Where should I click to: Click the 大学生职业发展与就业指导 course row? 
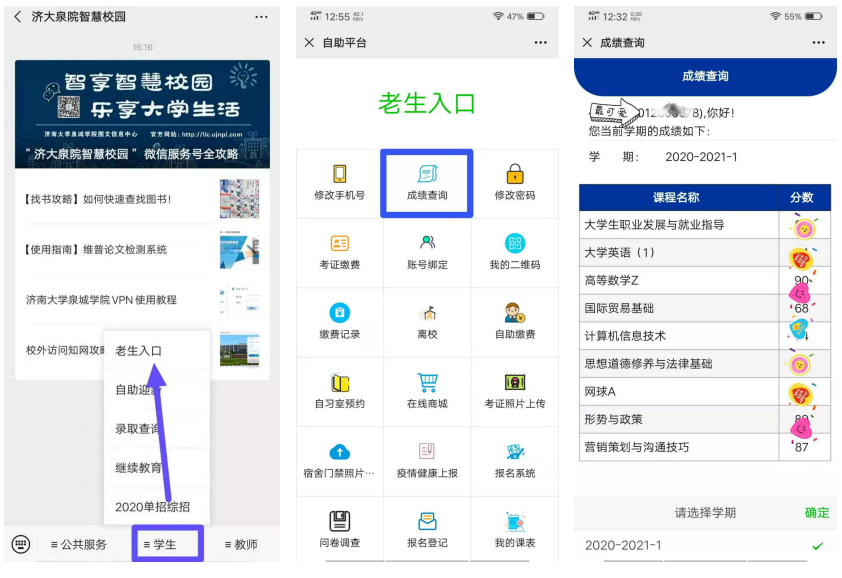click(x=705, y=225)
